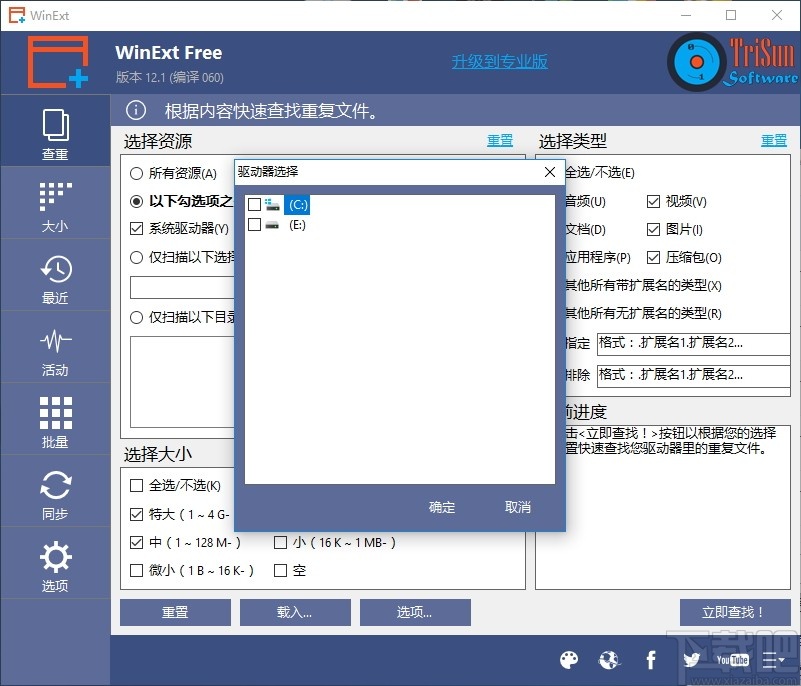Check the (E:) drive checkbox

254,226
